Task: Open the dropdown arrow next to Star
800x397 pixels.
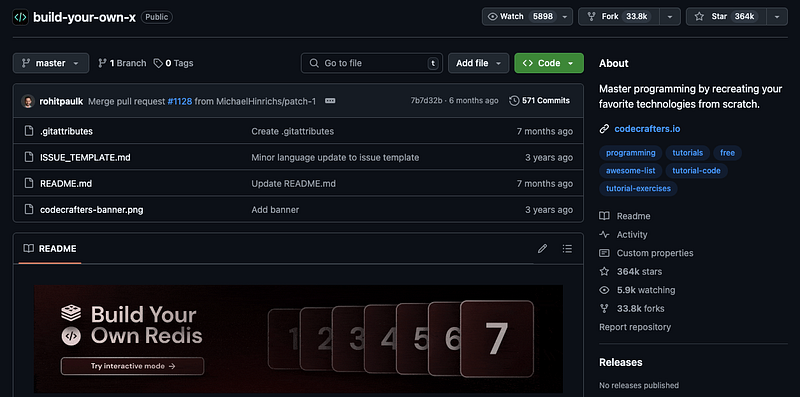Action: (x=777, y=16)
